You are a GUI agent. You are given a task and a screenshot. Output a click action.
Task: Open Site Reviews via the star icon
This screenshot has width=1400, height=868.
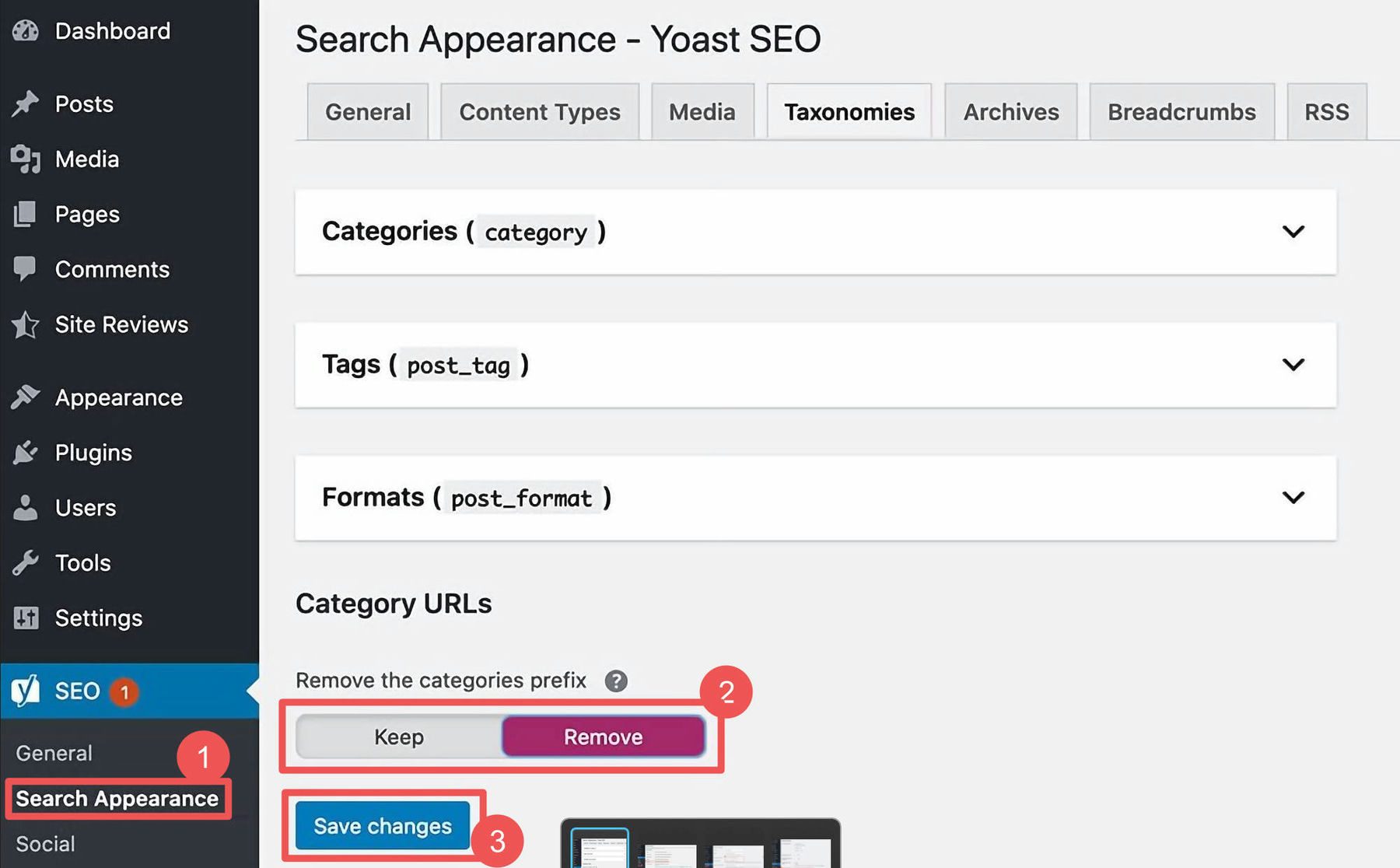tap(26, 324)
